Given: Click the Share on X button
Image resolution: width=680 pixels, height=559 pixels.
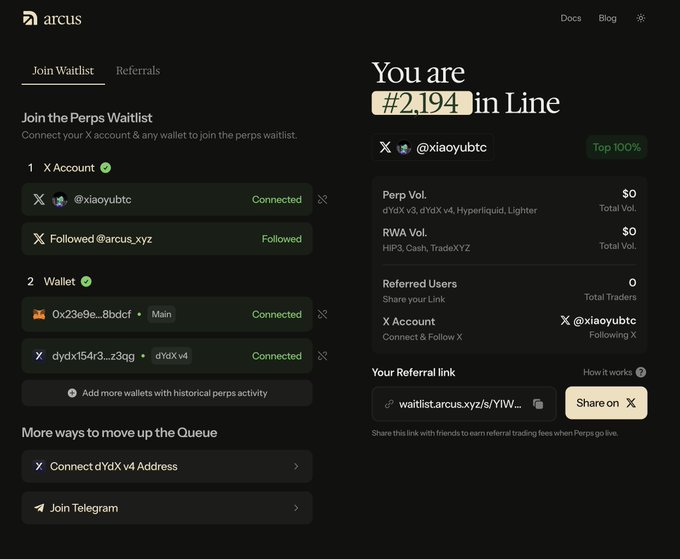Looking at the screenshot, I should (x=606, y=403).
